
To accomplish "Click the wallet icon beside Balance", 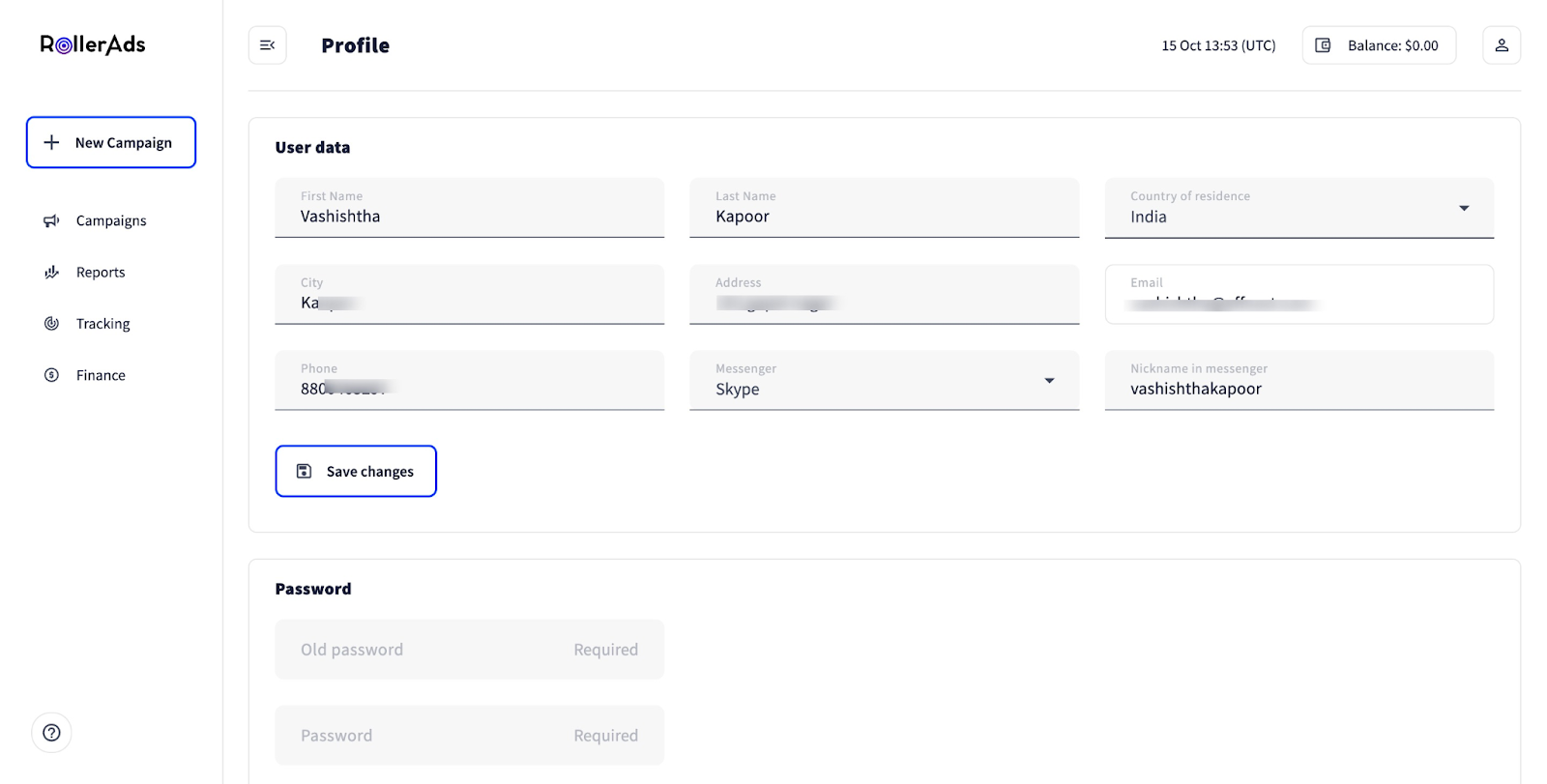I will (1324, 45).
